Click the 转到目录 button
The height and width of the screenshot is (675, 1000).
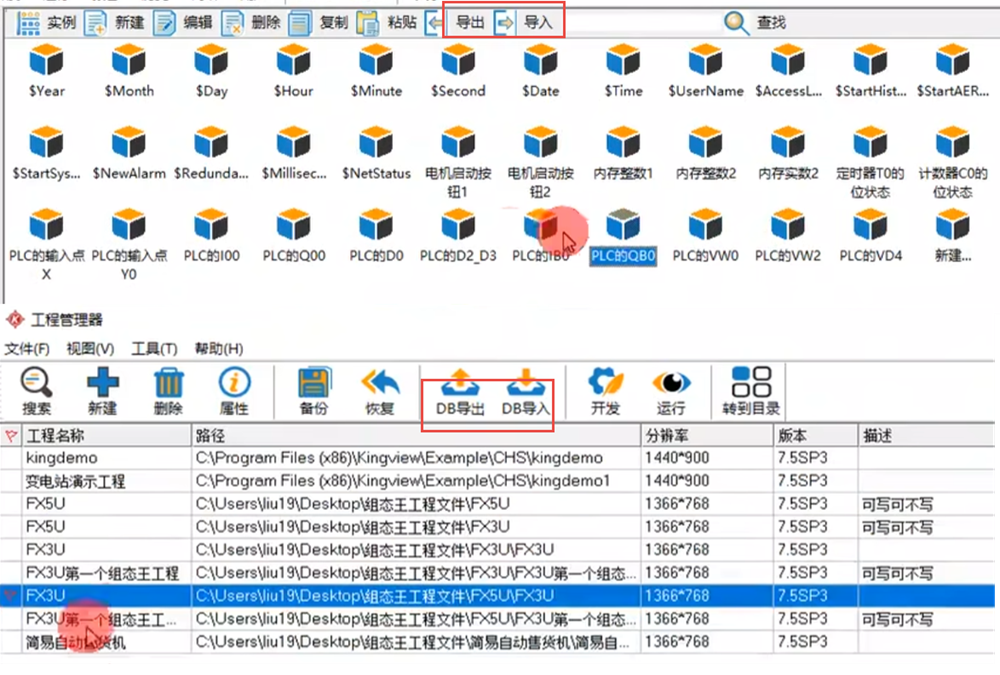click(751, 392)
